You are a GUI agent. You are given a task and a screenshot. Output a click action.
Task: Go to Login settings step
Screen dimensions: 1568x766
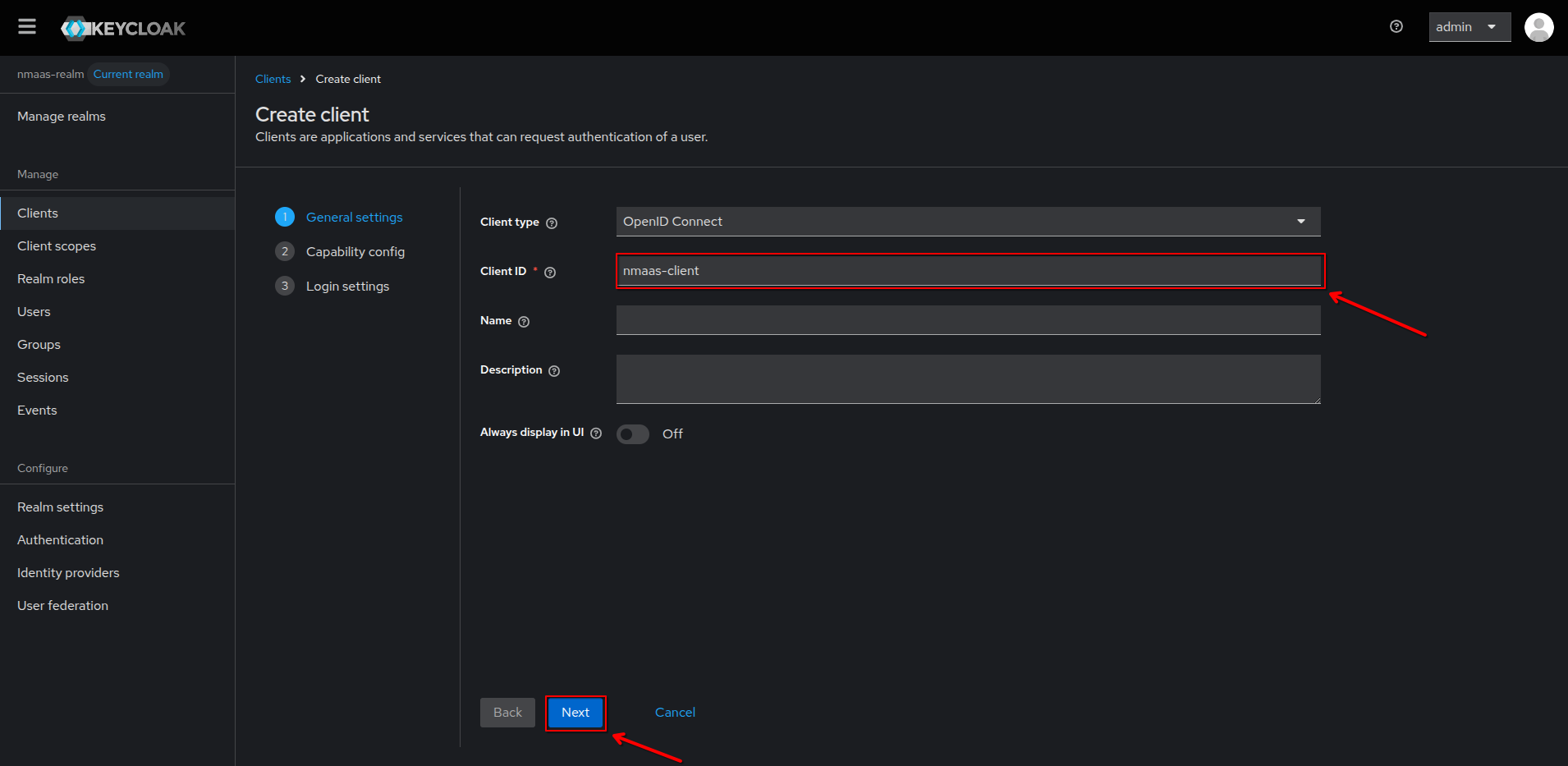pyautogui.click(x=347, y=287)
